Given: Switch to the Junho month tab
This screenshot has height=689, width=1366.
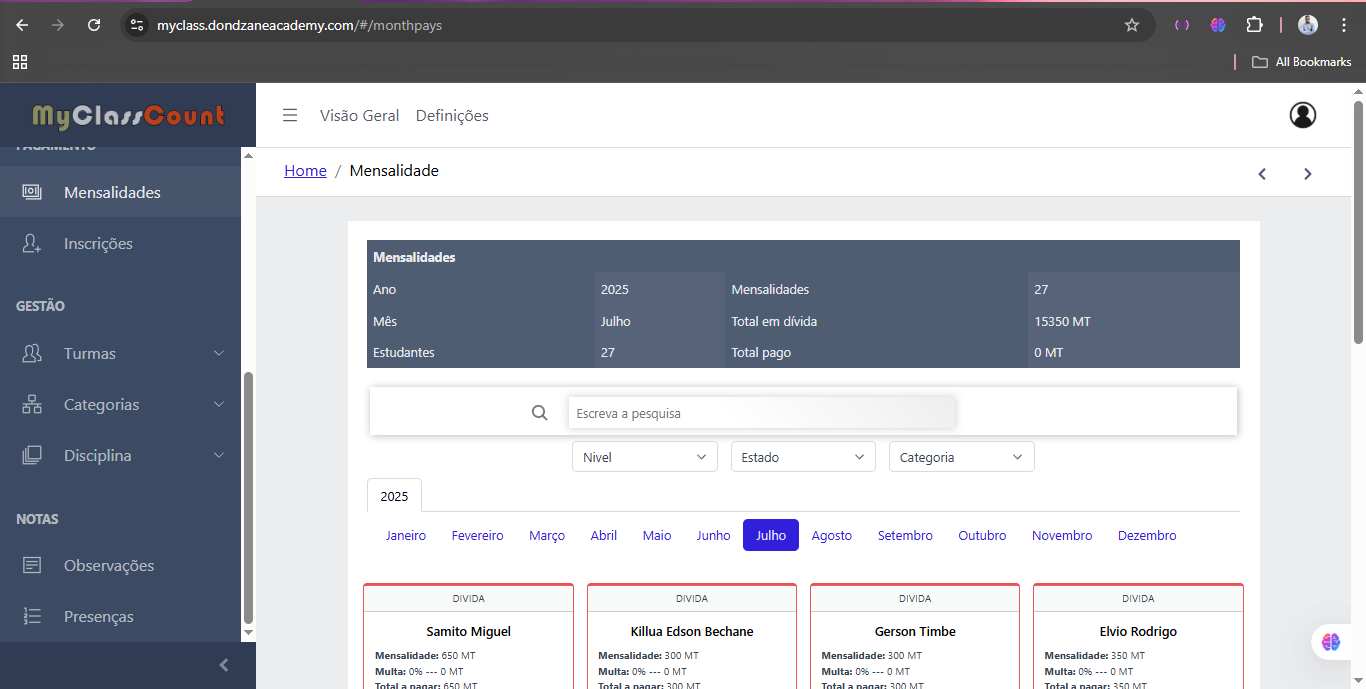Looking at the screenshot, I should pos(713,536).
